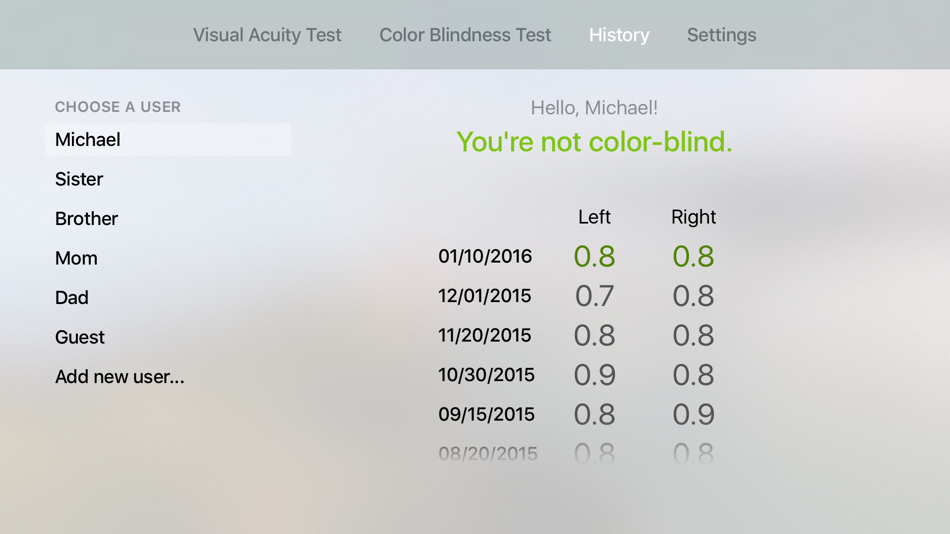Click left eye value for 09/15/2015
Screen dimensions: 950x534
pos(594,414)
